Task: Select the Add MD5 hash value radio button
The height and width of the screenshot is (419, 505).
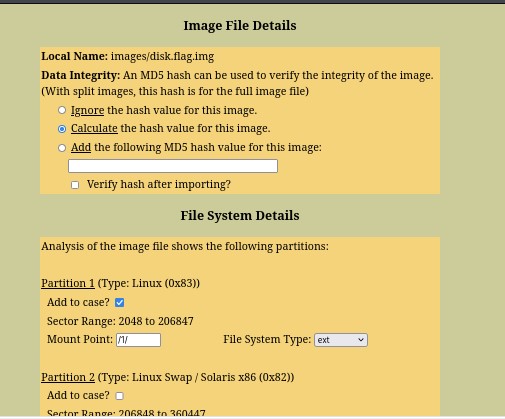Action: click(x=62, y=148)
